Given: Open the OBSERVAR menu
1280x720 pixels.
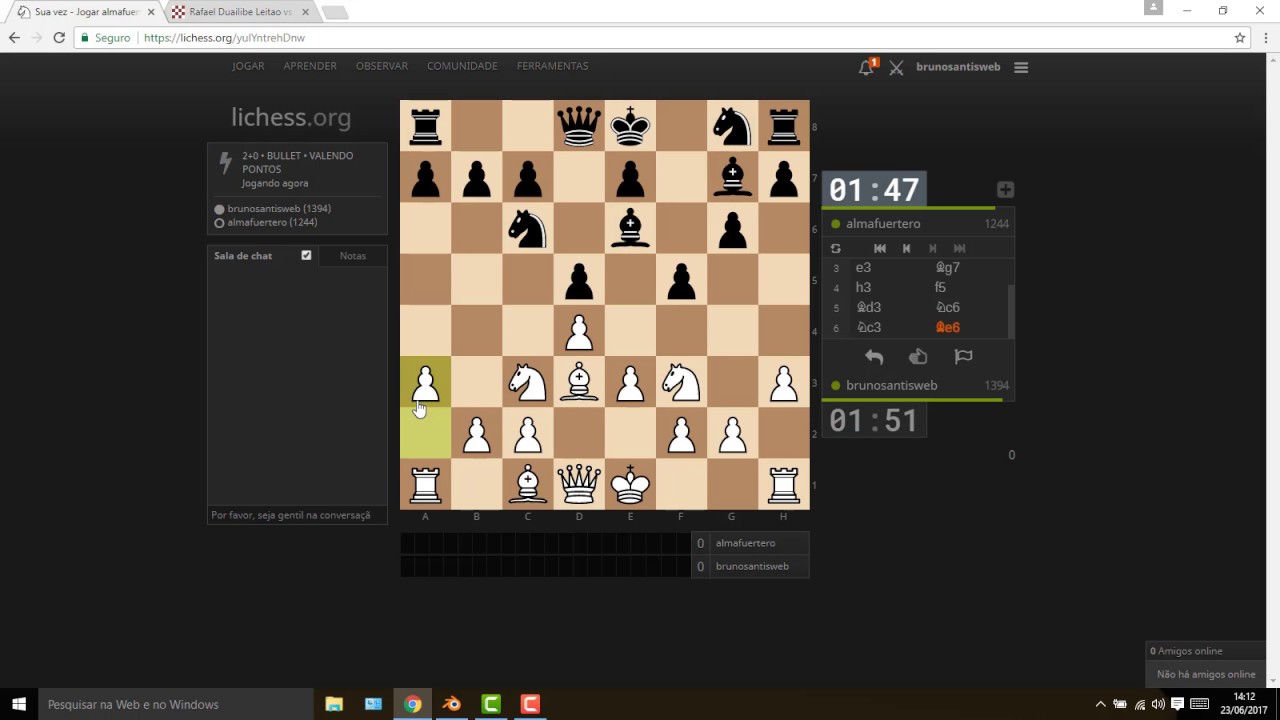Looking at the screenshot, I should (382, 66).
